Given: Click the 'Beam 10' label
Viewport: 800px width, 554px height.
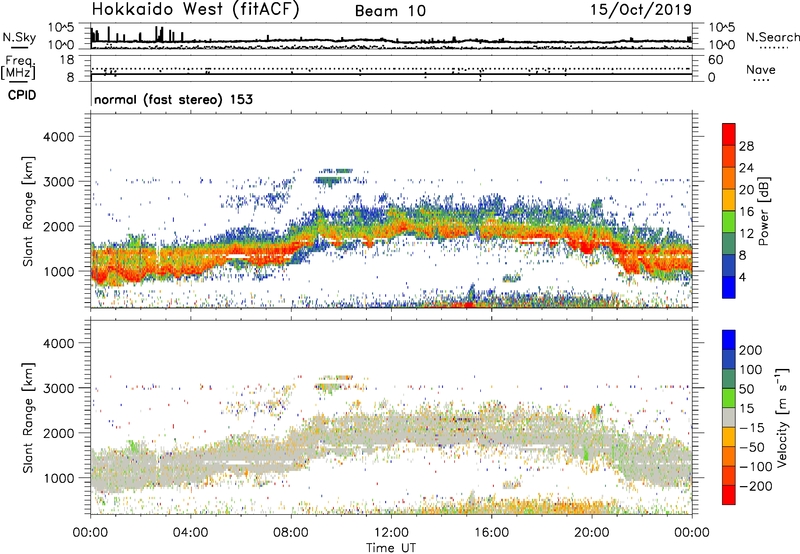Looking at the screenshot, I should tap(390, 11).
